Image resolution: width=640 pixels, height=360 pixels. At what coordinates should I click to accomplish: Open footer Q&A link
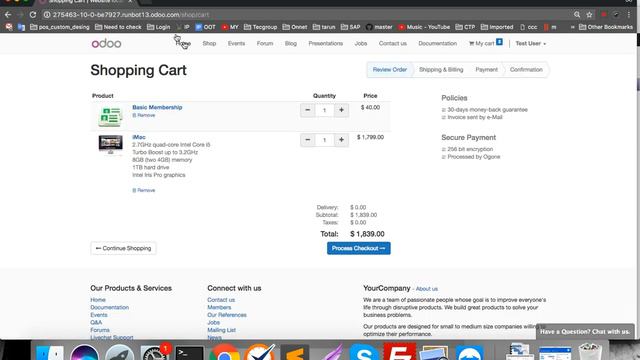(x=96, y=322)
